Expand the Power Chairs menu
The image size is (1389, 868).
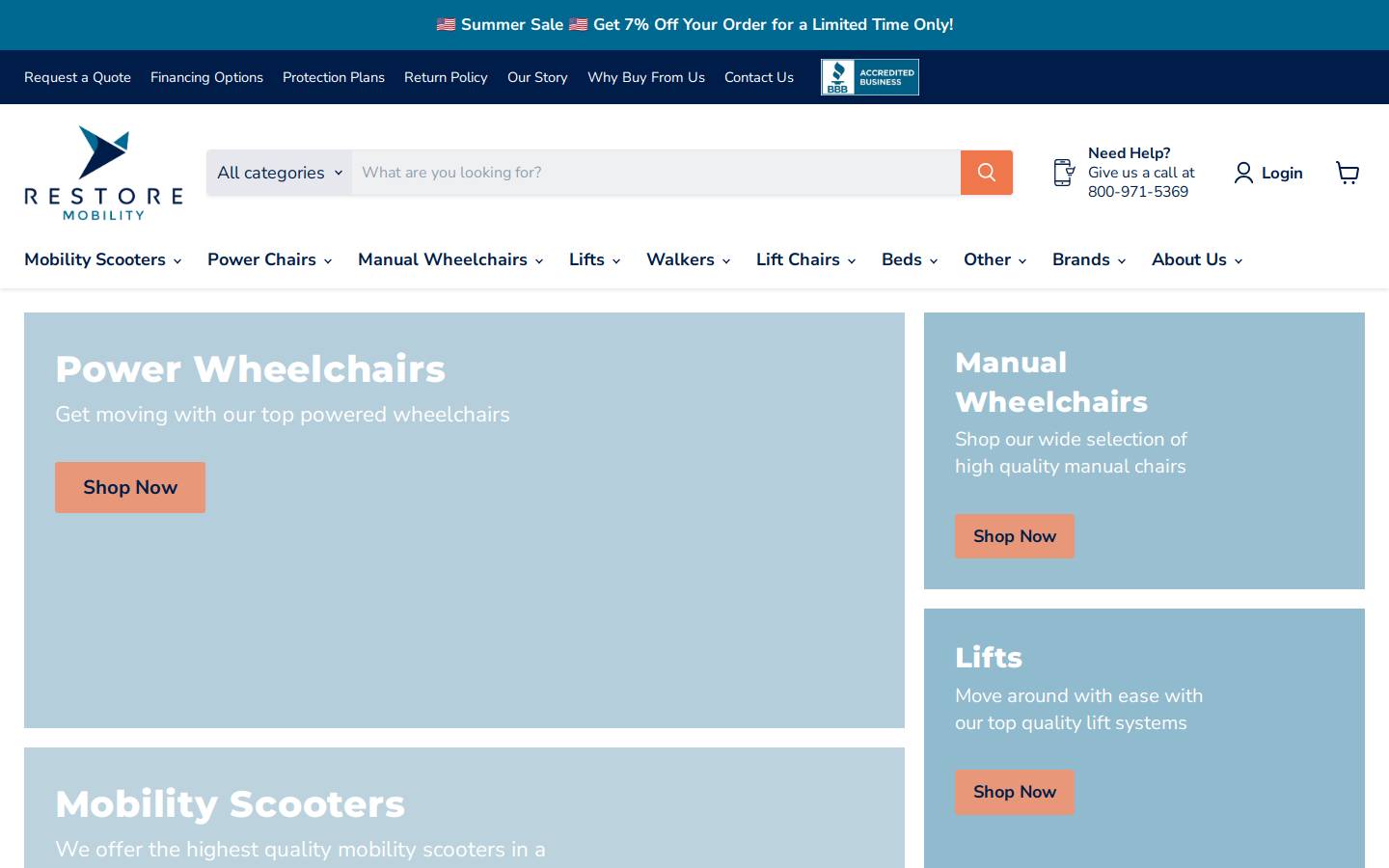269,259
